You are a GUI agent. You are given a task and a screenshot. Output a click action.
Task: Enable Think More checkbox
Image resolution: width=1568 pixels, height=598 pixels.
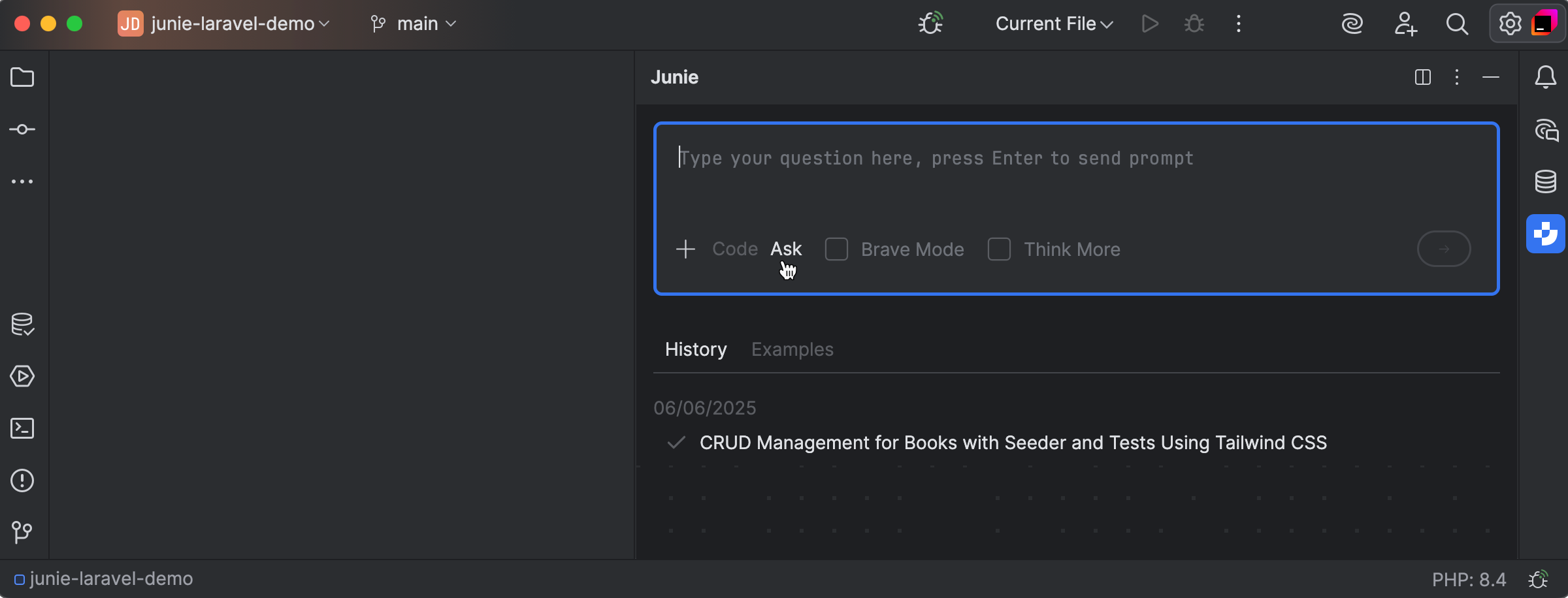999,249
